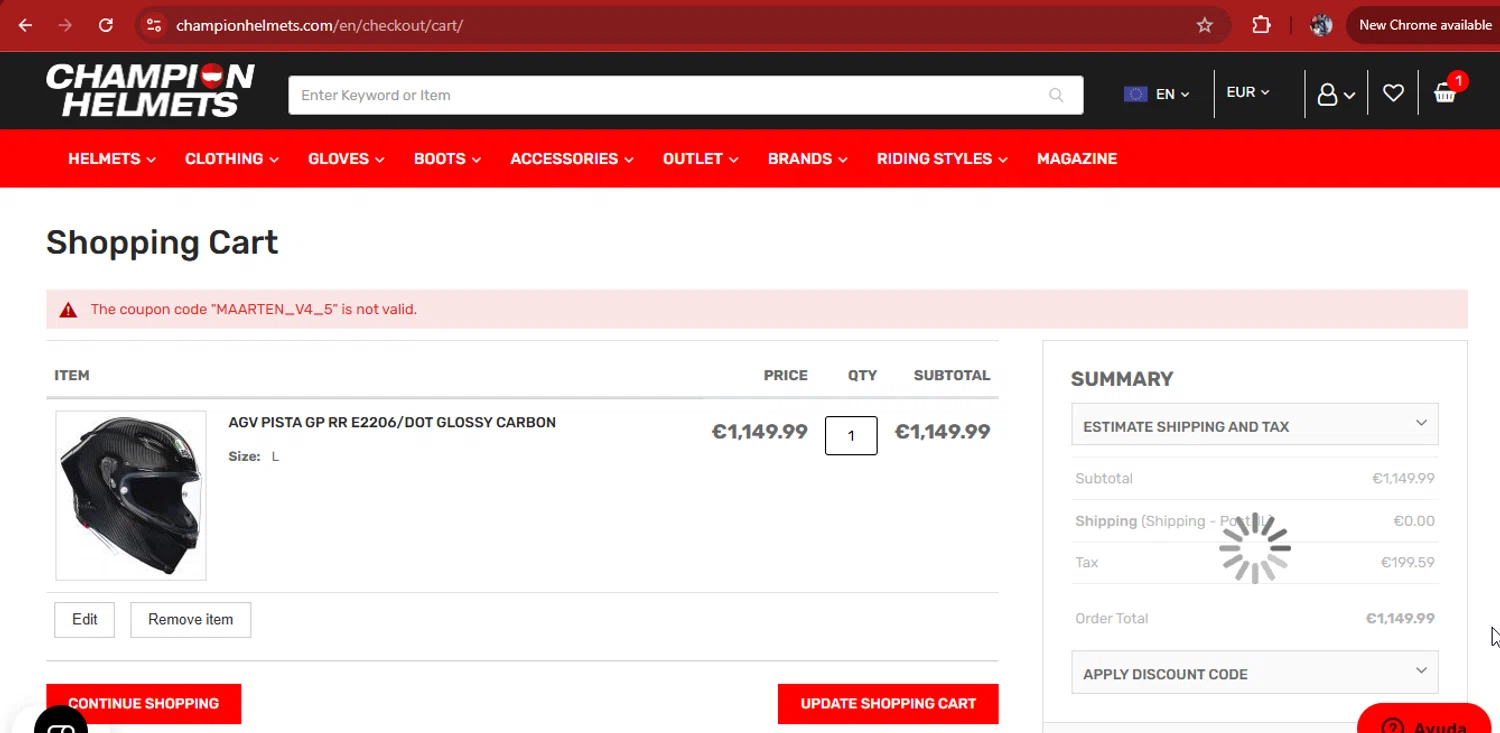The height and width of the screenshot is (733, 1500).
Task: Open the EUR currency dropdown
Action: (x=1248, y=92)
